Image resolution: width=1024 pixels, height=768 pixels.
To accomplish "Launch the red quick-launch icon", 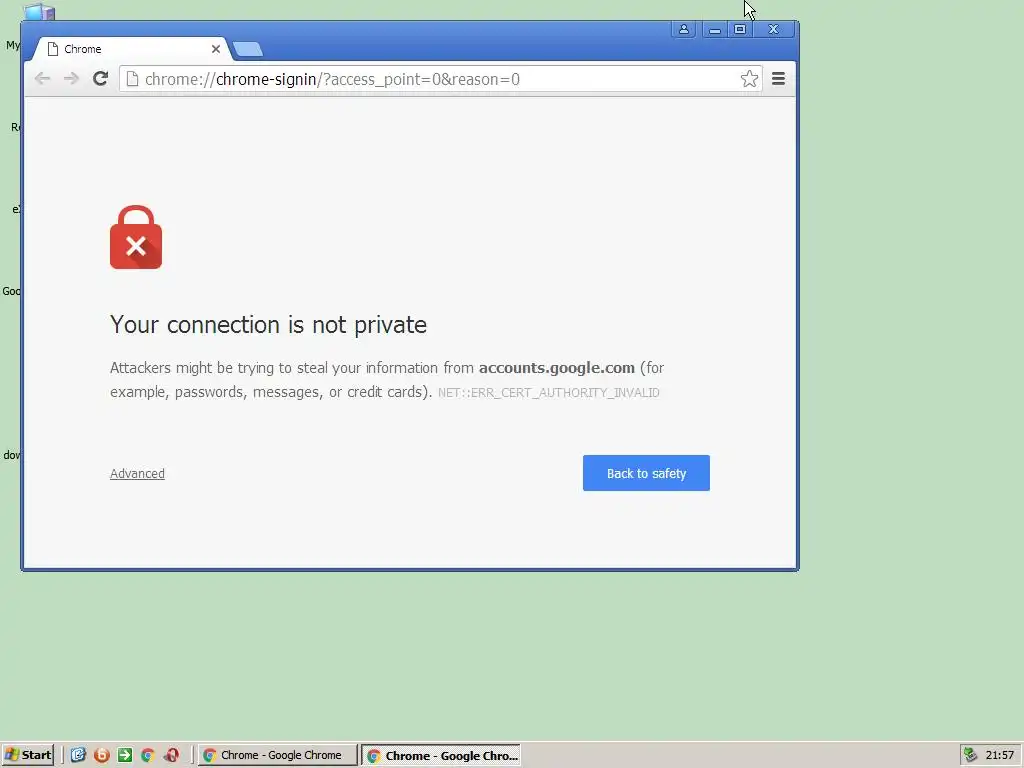I will click(171, 755).
